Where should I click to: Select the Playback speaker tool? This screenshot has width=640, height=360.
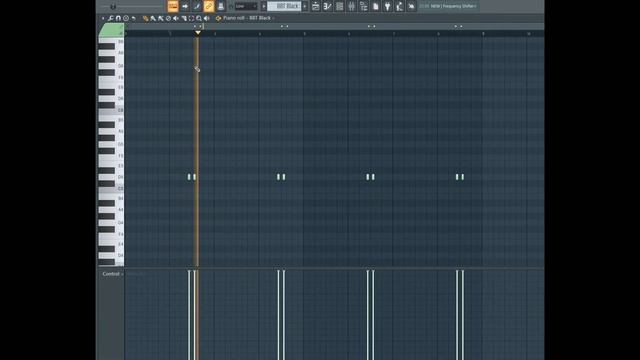click(207, 18)
